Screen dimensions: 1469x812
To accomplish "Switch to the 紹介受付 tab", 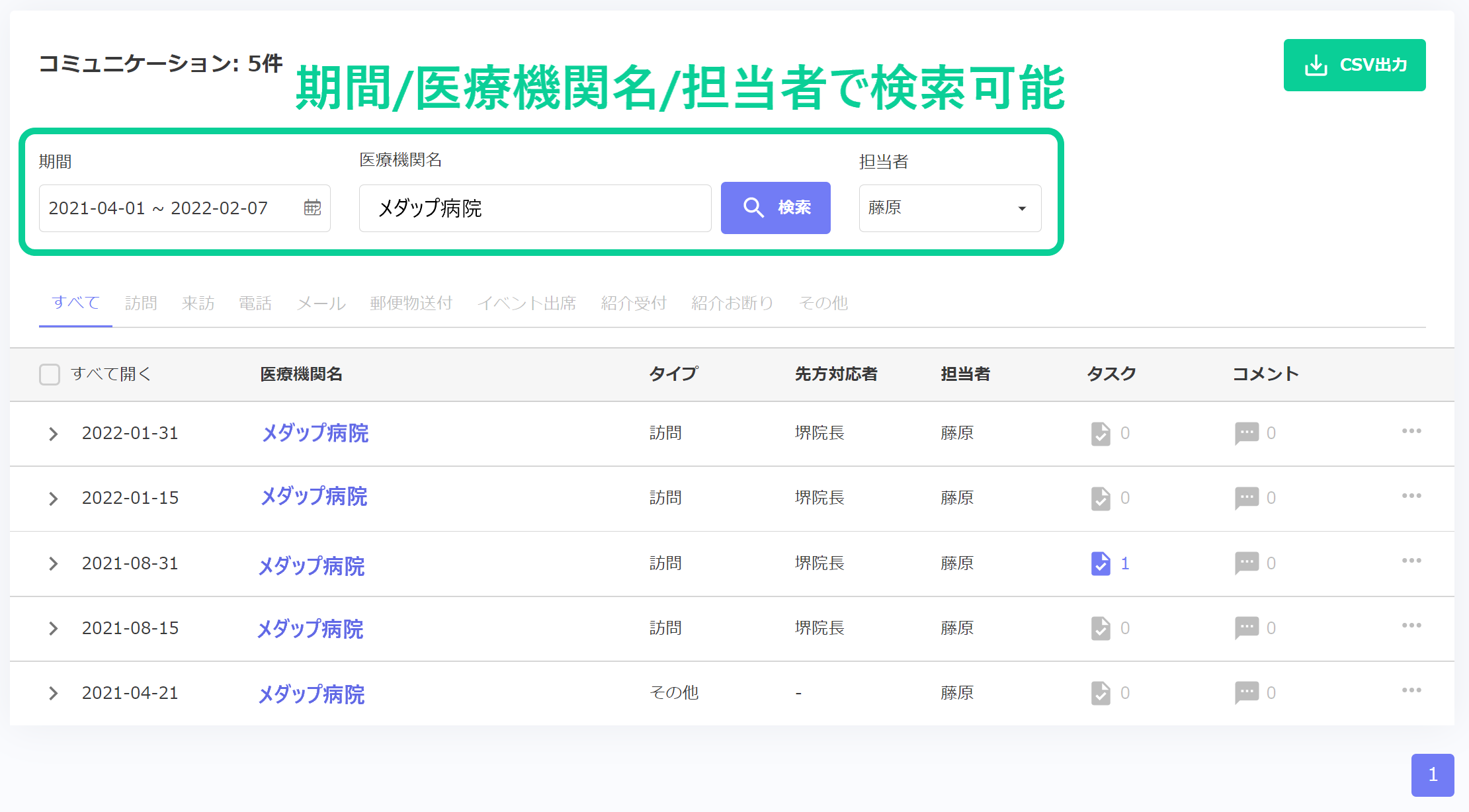I will click(634, 303).
